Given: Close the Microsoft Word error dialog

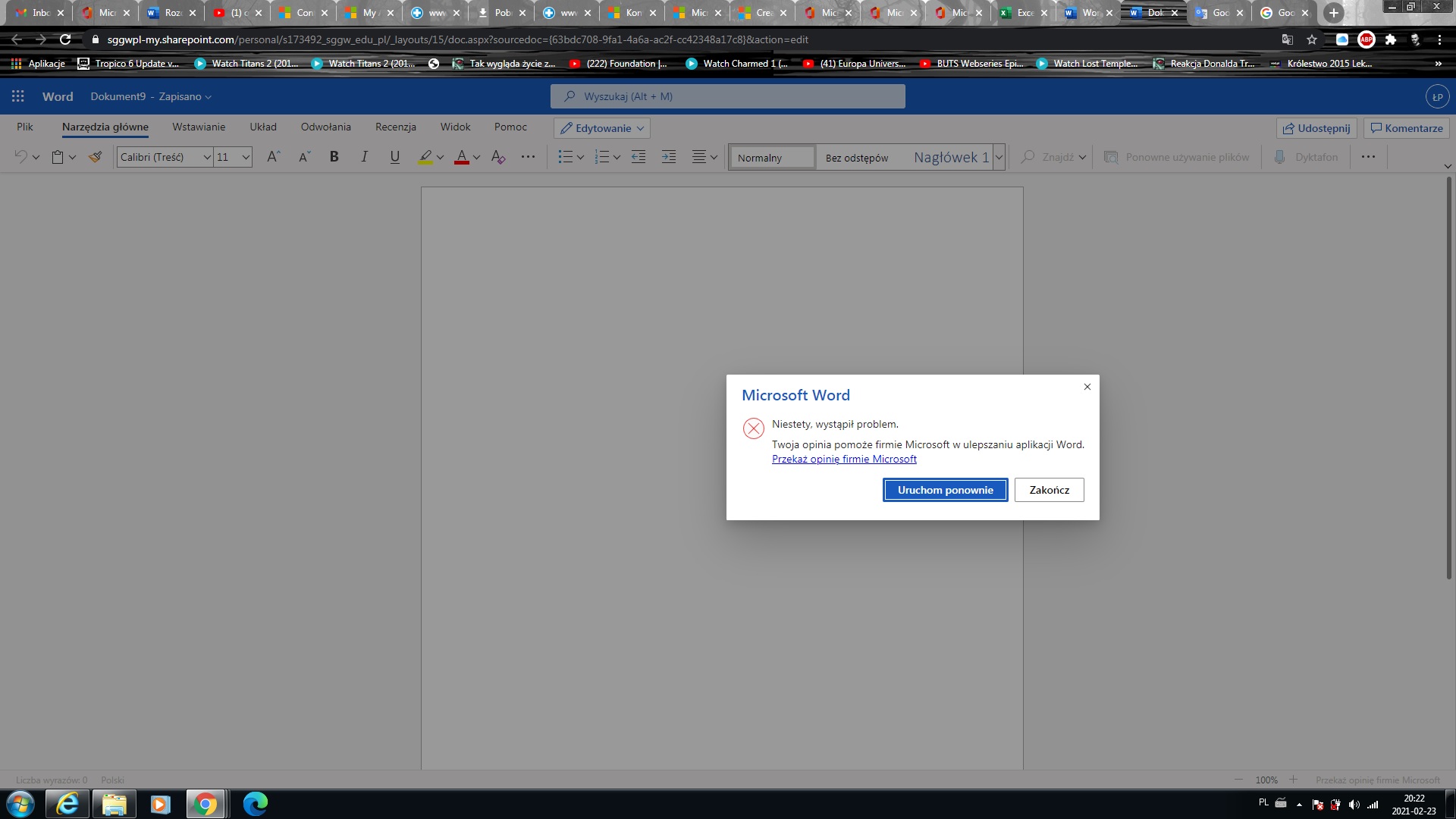Looking at the screenshot, I should click(x=1087, y=387).
